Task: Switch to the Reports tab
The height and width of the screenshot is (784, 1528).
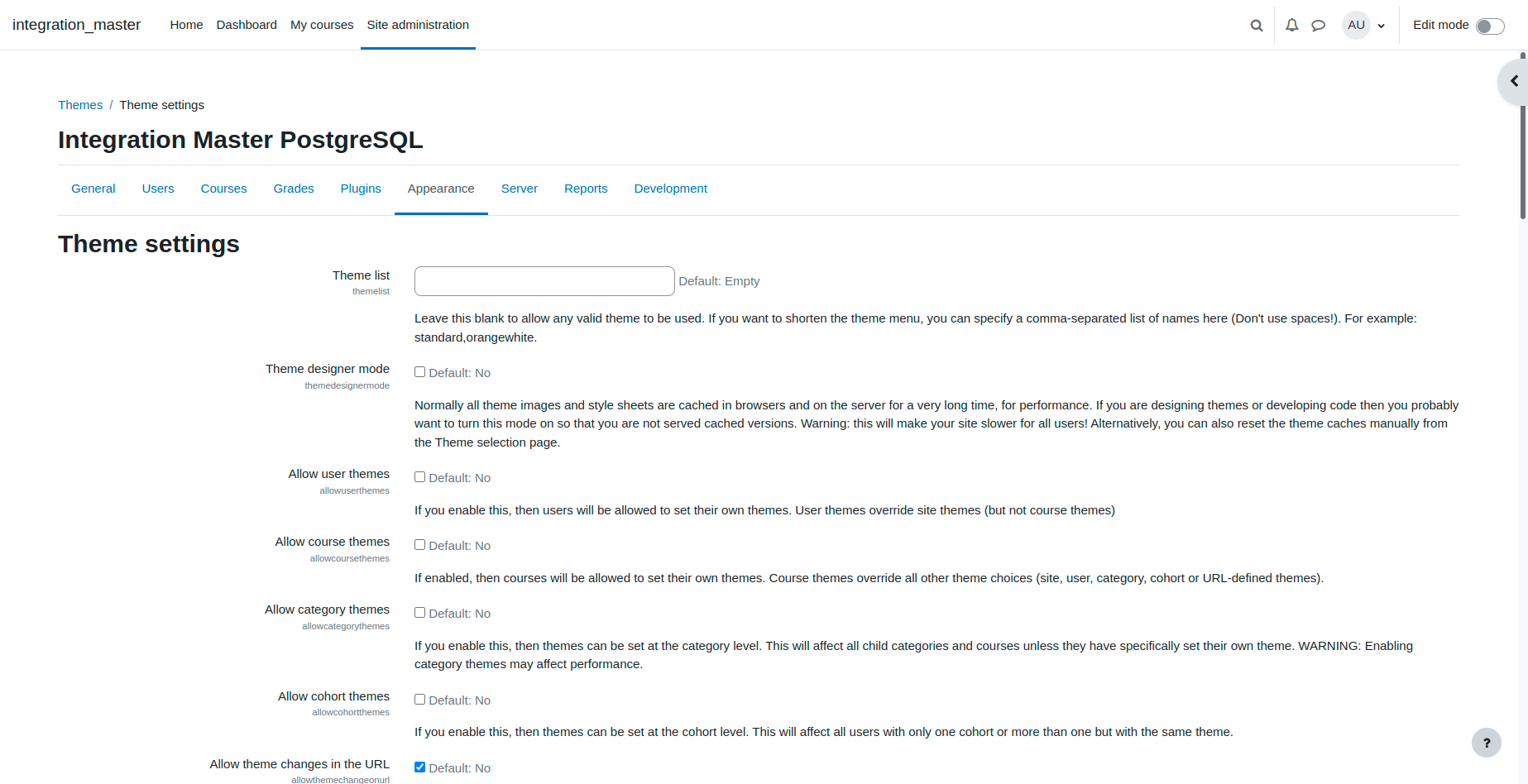Action: point(586,189)
